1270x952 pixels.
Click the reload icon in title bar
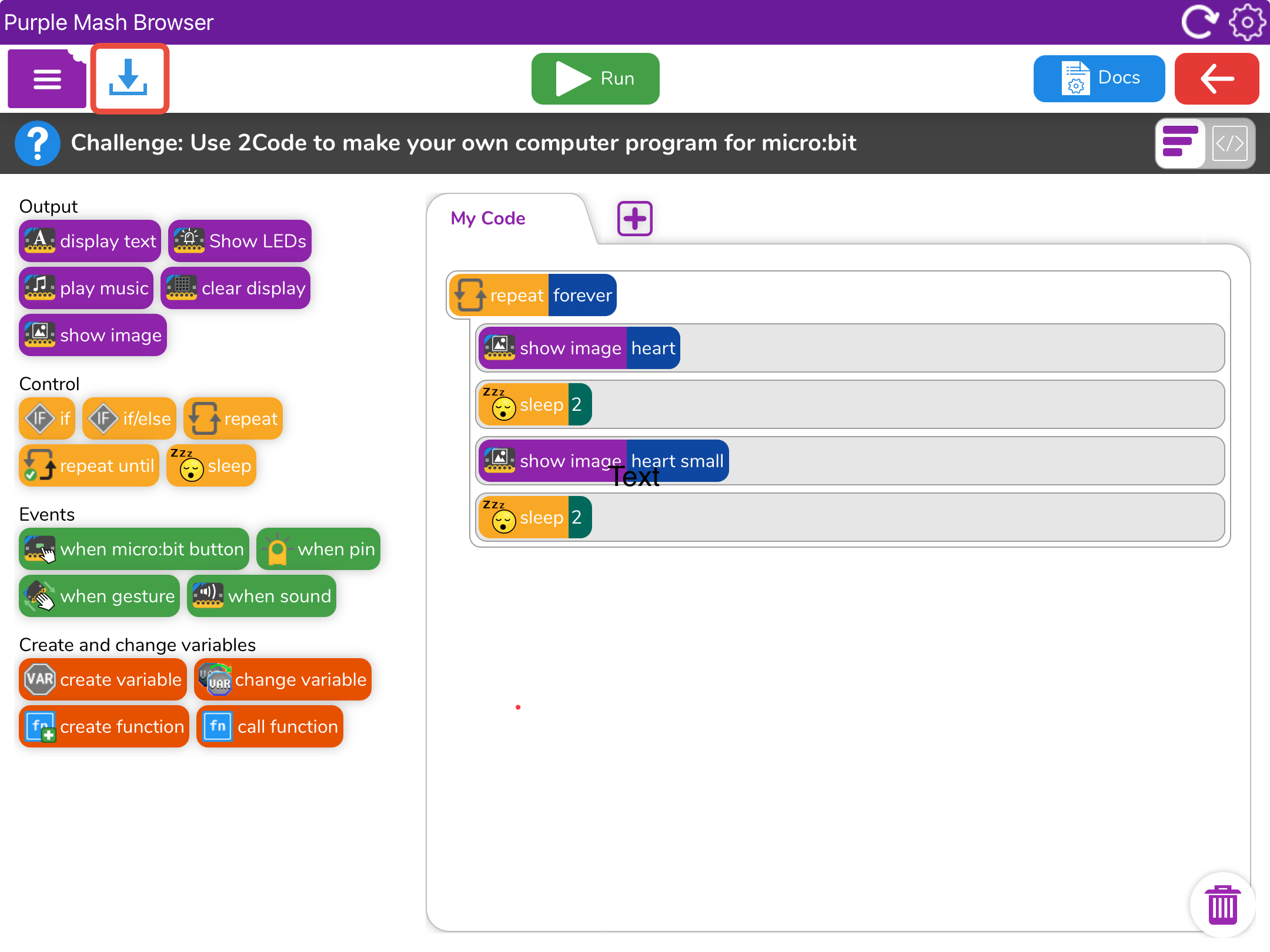[x=1199, y=22]
